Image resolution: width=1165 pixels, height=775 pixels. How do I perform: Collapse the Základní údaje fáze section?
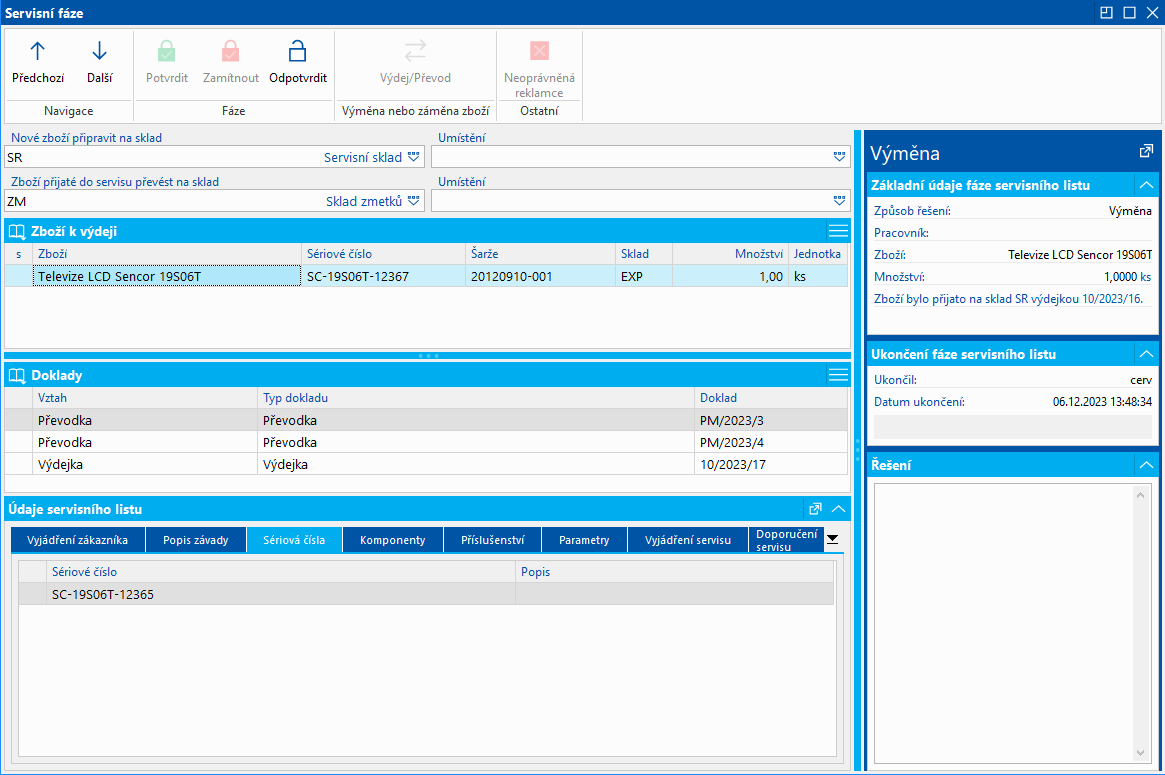point(1146,185)
